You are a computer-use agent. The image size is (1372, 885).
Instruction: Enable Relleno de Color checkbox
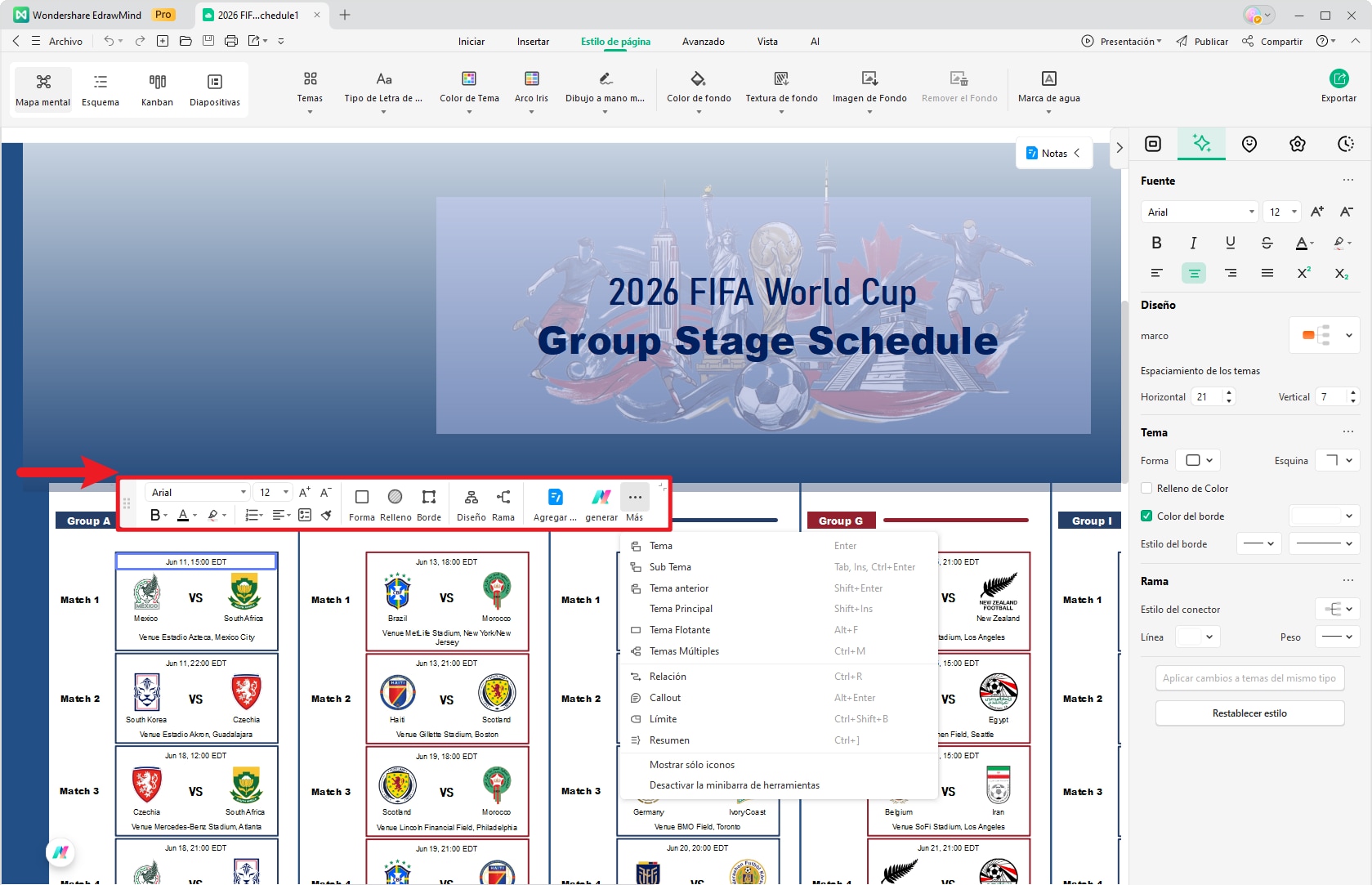1147,489
